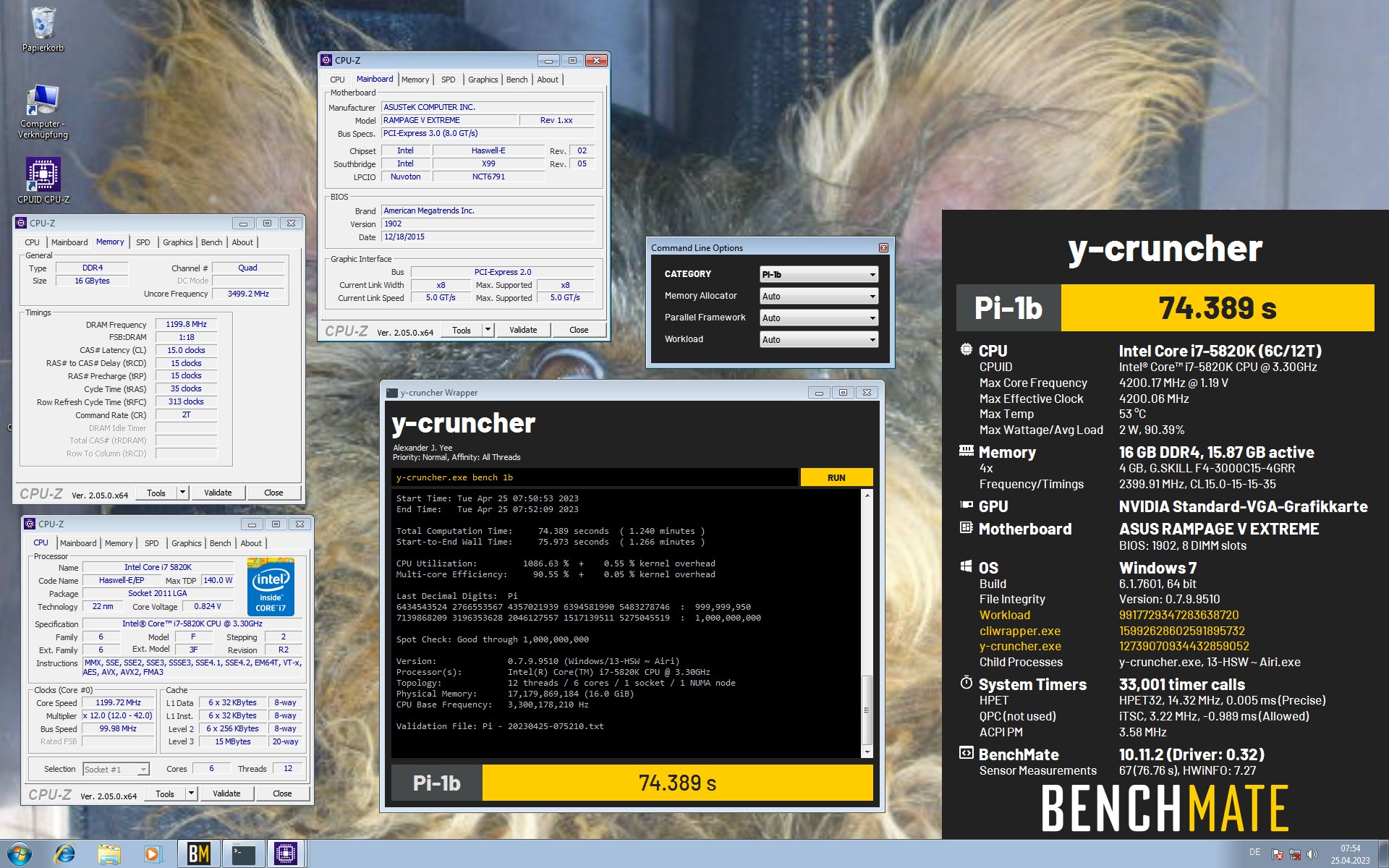Click the BenchMate version icon in result panel
Viewport: 1389px width, 868px height.
click(x=966, y=753)
